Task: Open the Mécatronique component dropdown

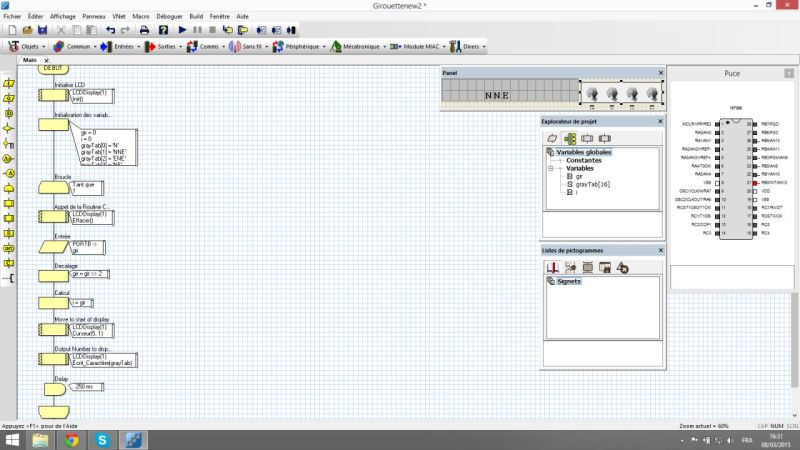Action: [x=359, y=46]
